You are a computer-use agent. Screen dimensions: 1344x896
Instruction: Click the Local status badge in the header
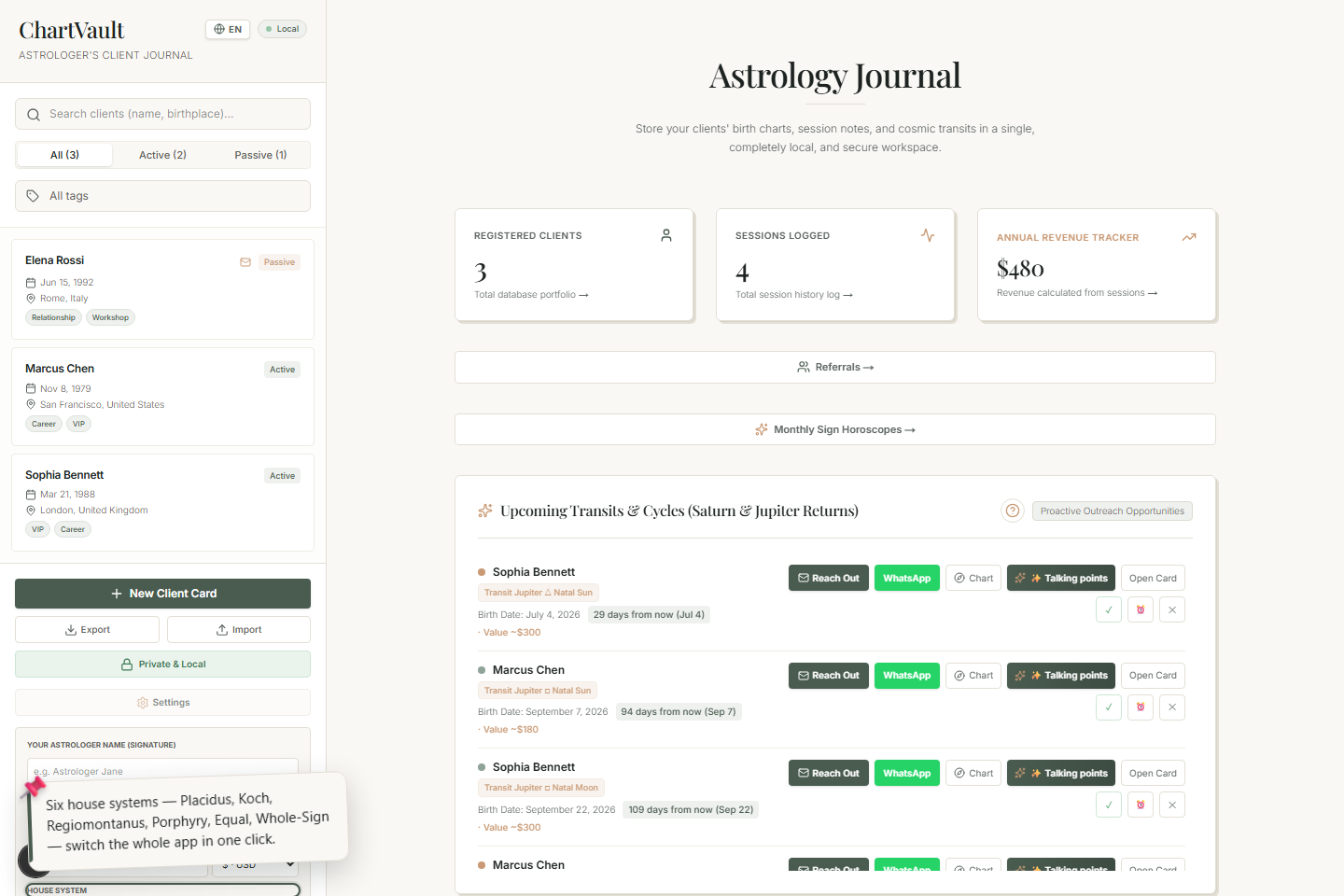pos(282,29)
